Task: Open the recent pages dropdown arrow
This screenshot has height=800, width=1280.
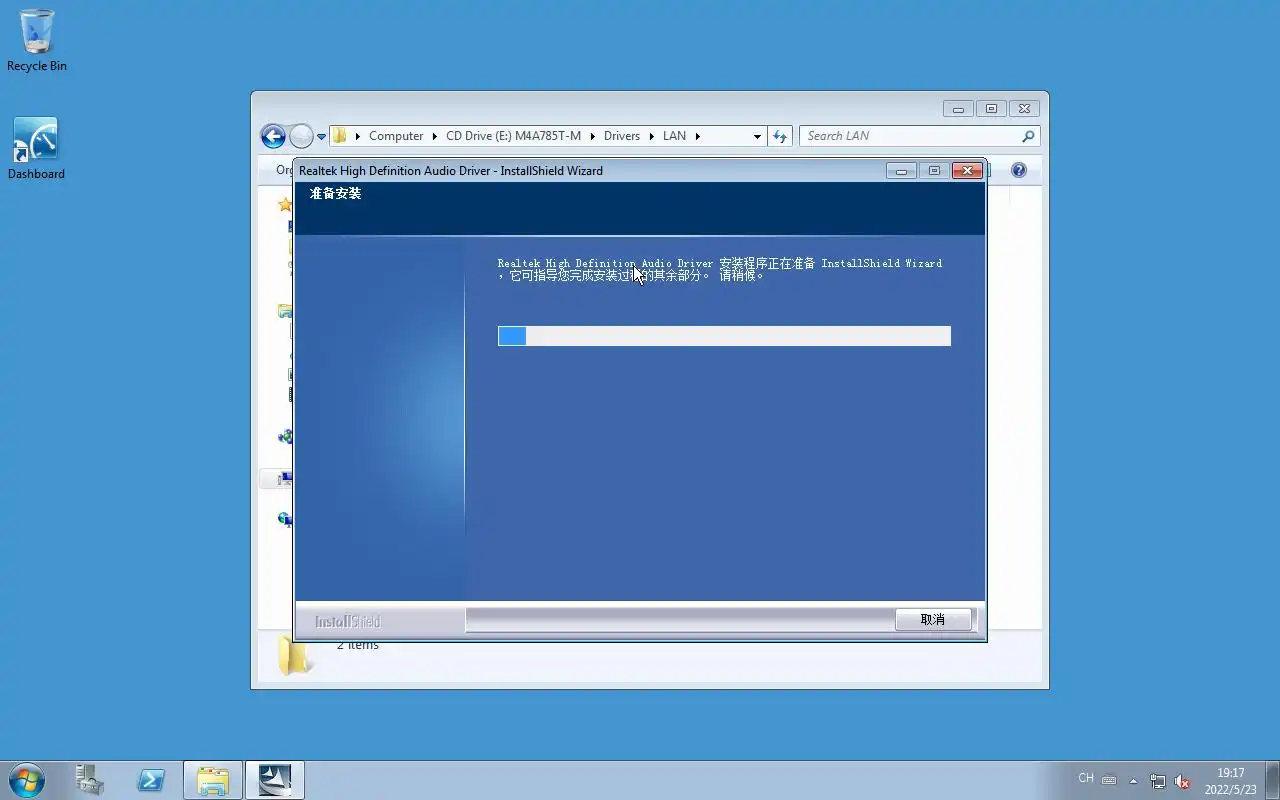Action: click(321, 137)
